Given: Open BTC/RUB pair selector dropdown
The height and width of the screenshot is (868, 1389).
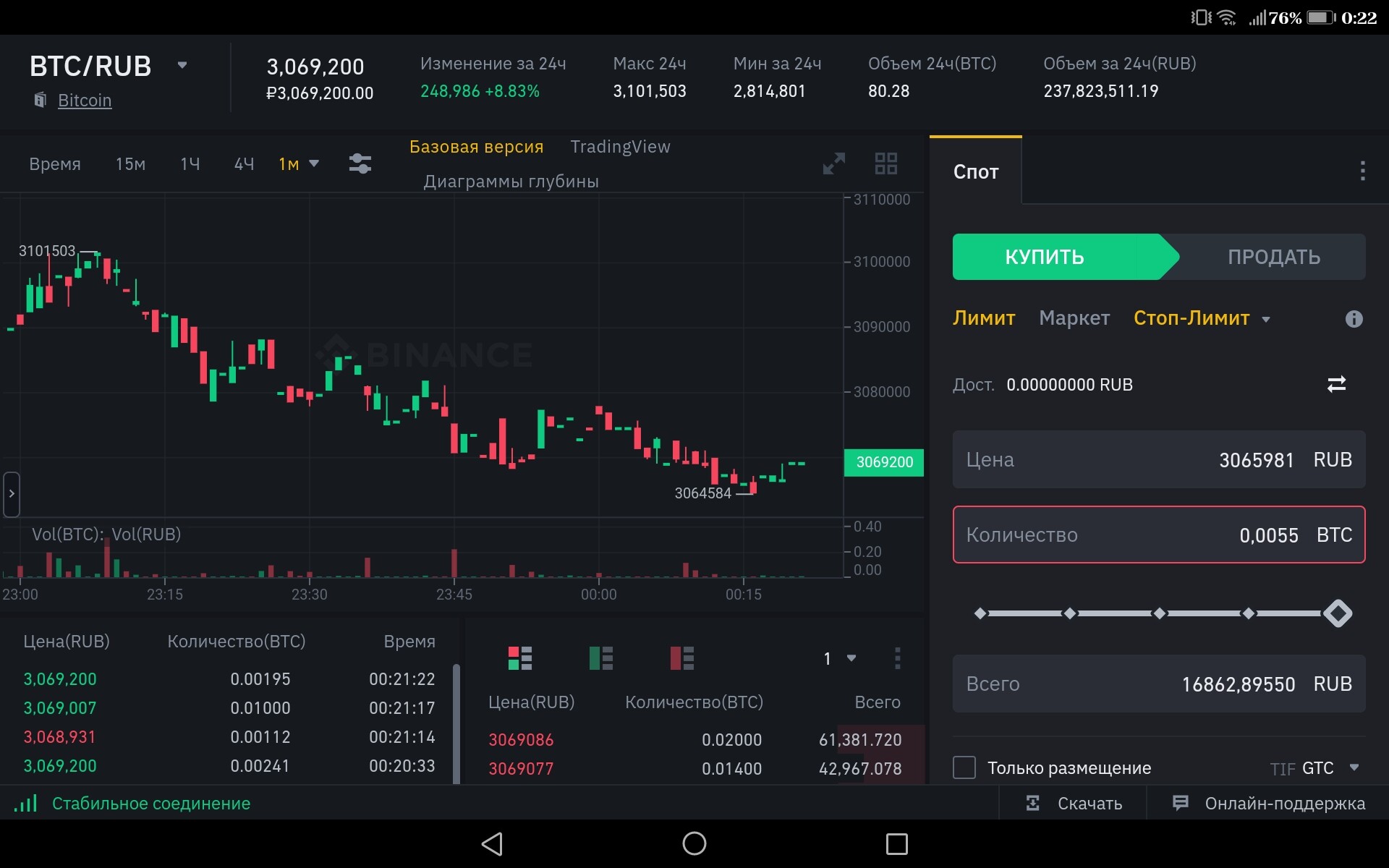Looking at the screenshot, I should point(182,65).
